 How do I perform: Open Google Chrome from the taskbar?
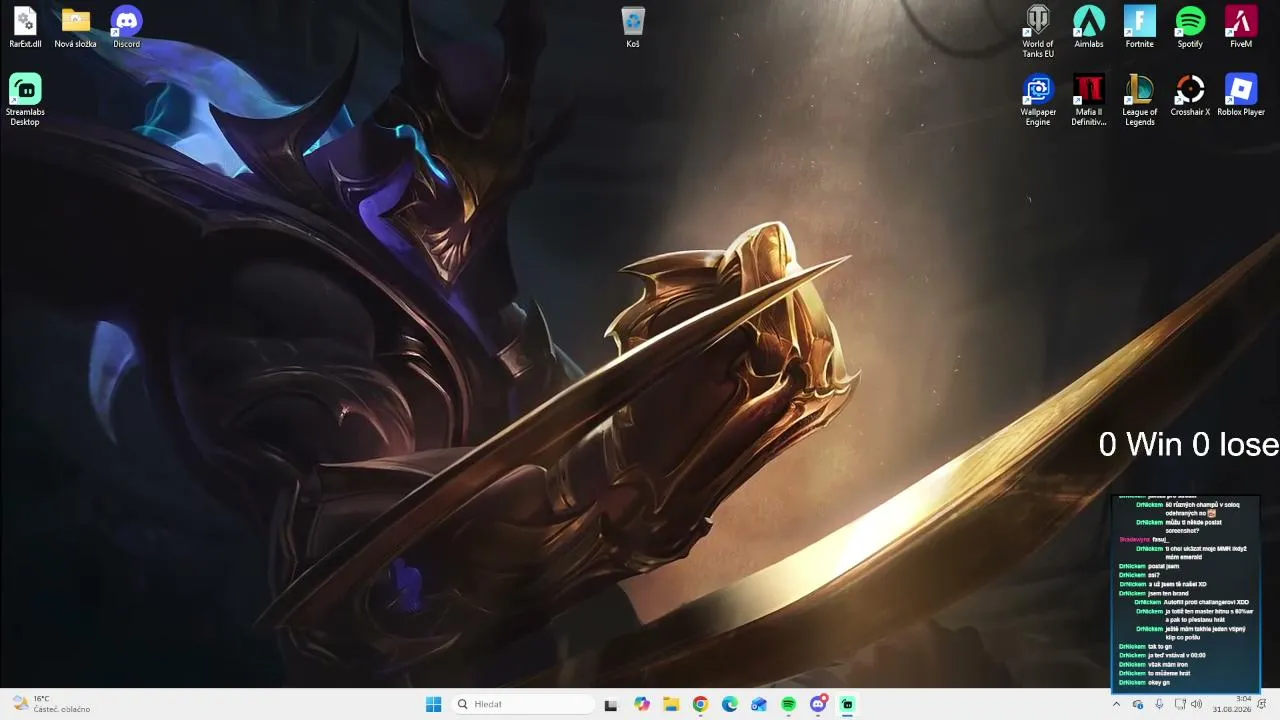point(700,704)
